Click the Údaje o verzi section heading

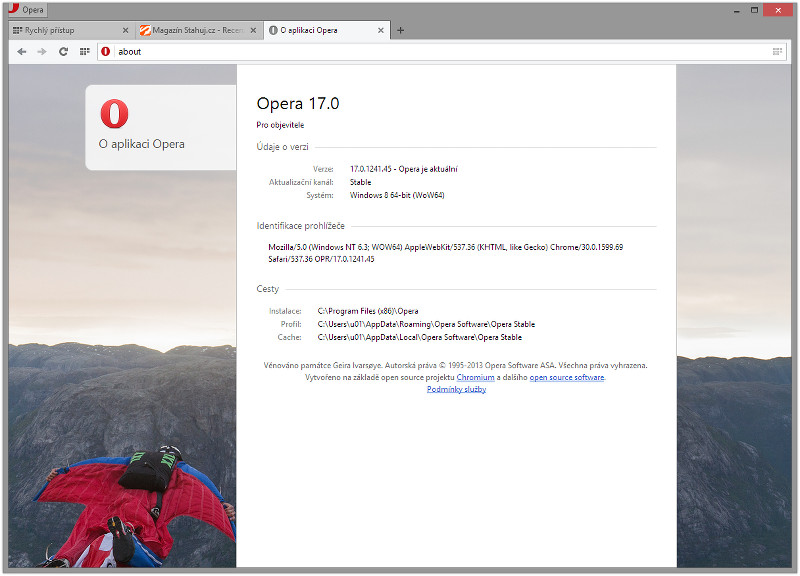[282, 147]
